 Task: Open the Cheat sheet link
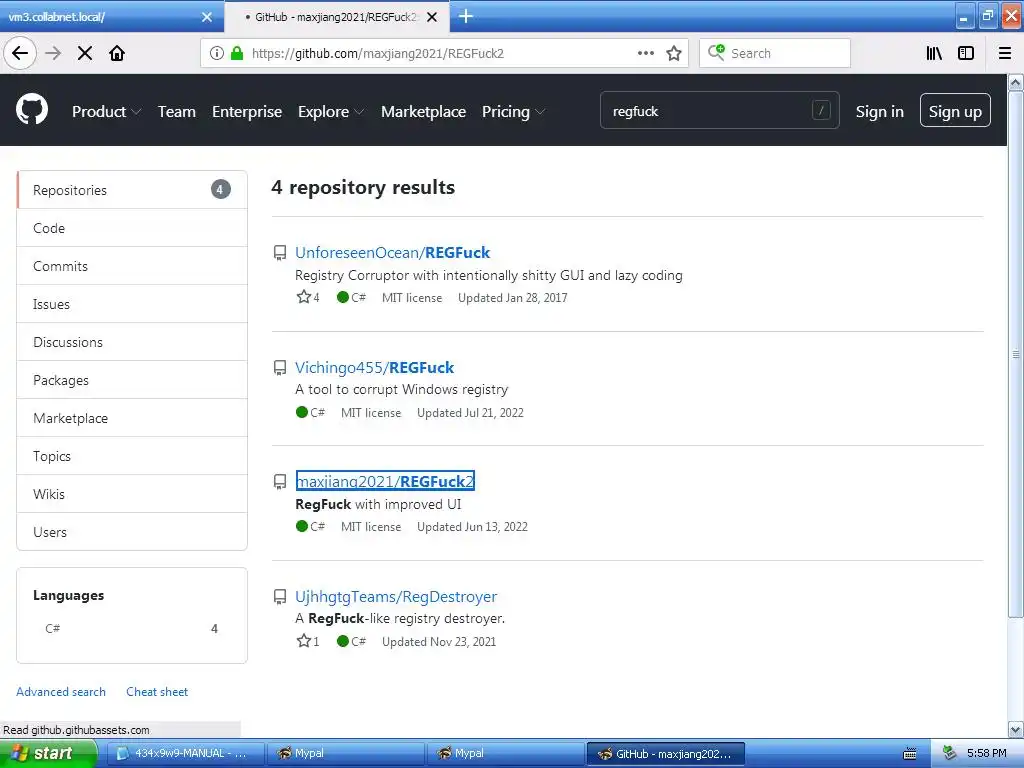coord(157,692)
